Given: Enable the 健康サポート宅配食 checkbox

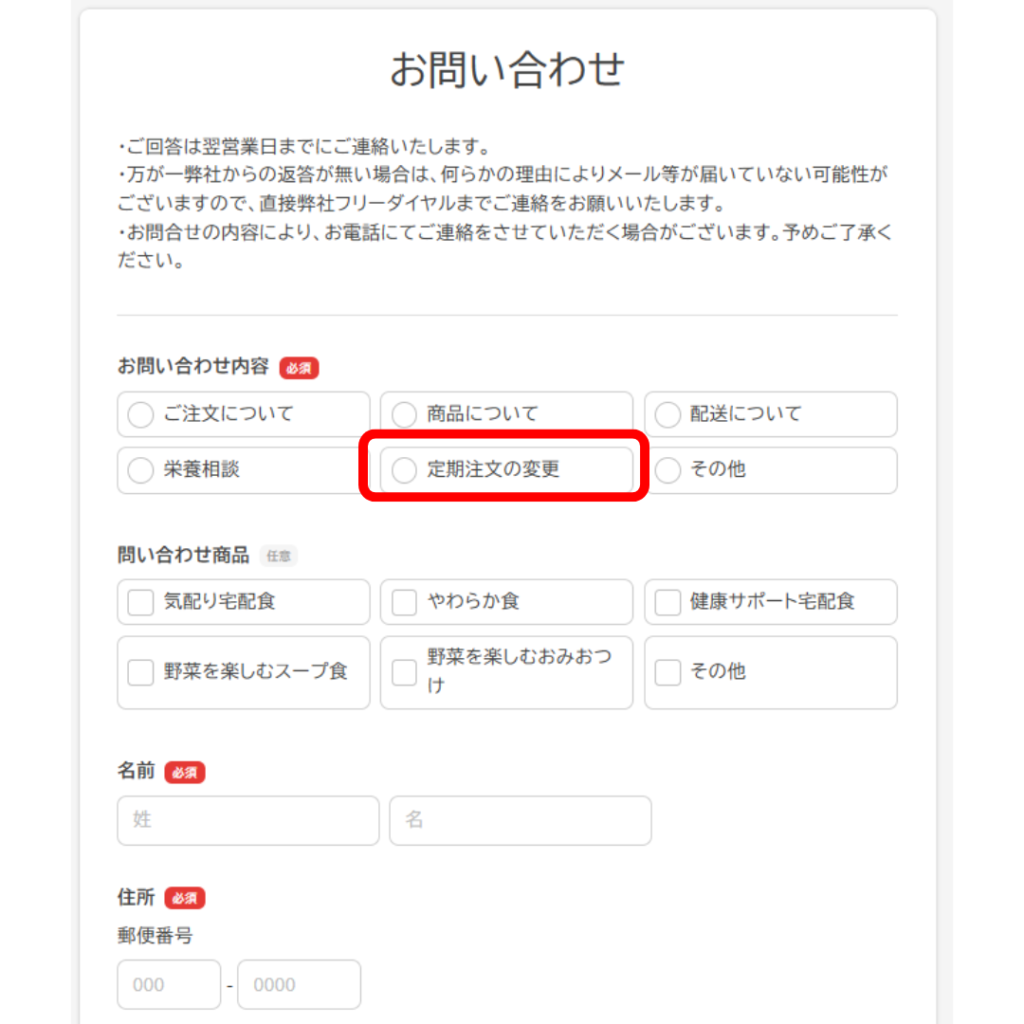Looking at the screenshot, I should [668, 602].
